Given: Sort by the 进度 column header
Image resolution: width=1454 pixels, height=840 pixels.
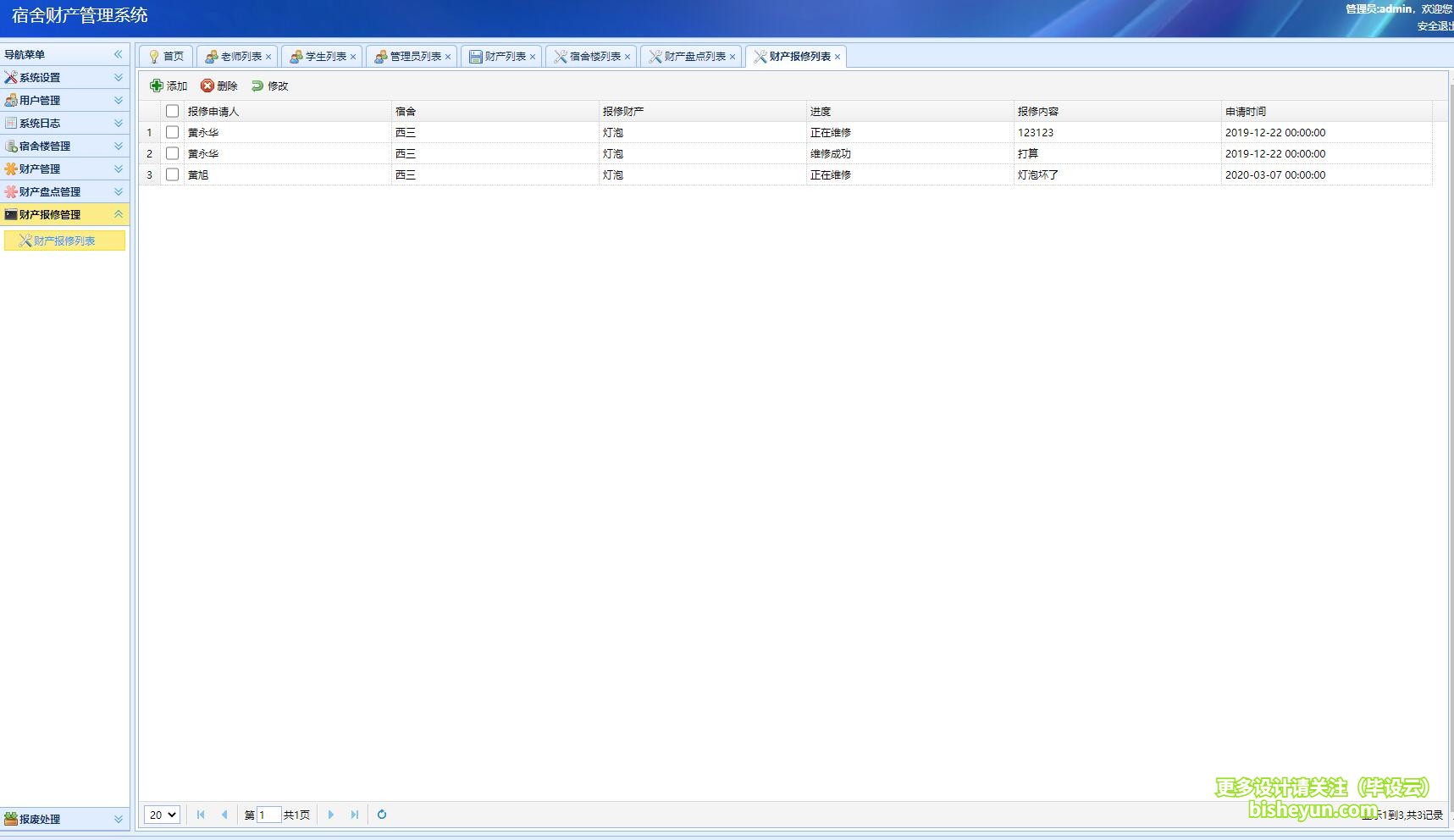Looking at the screenshot, I should [x=910, y=111].
